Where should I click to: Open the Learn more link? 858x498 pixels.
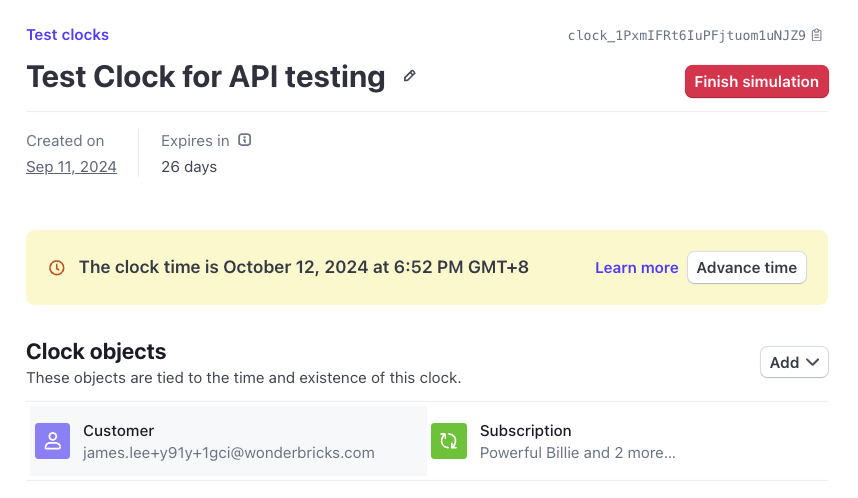636,268
